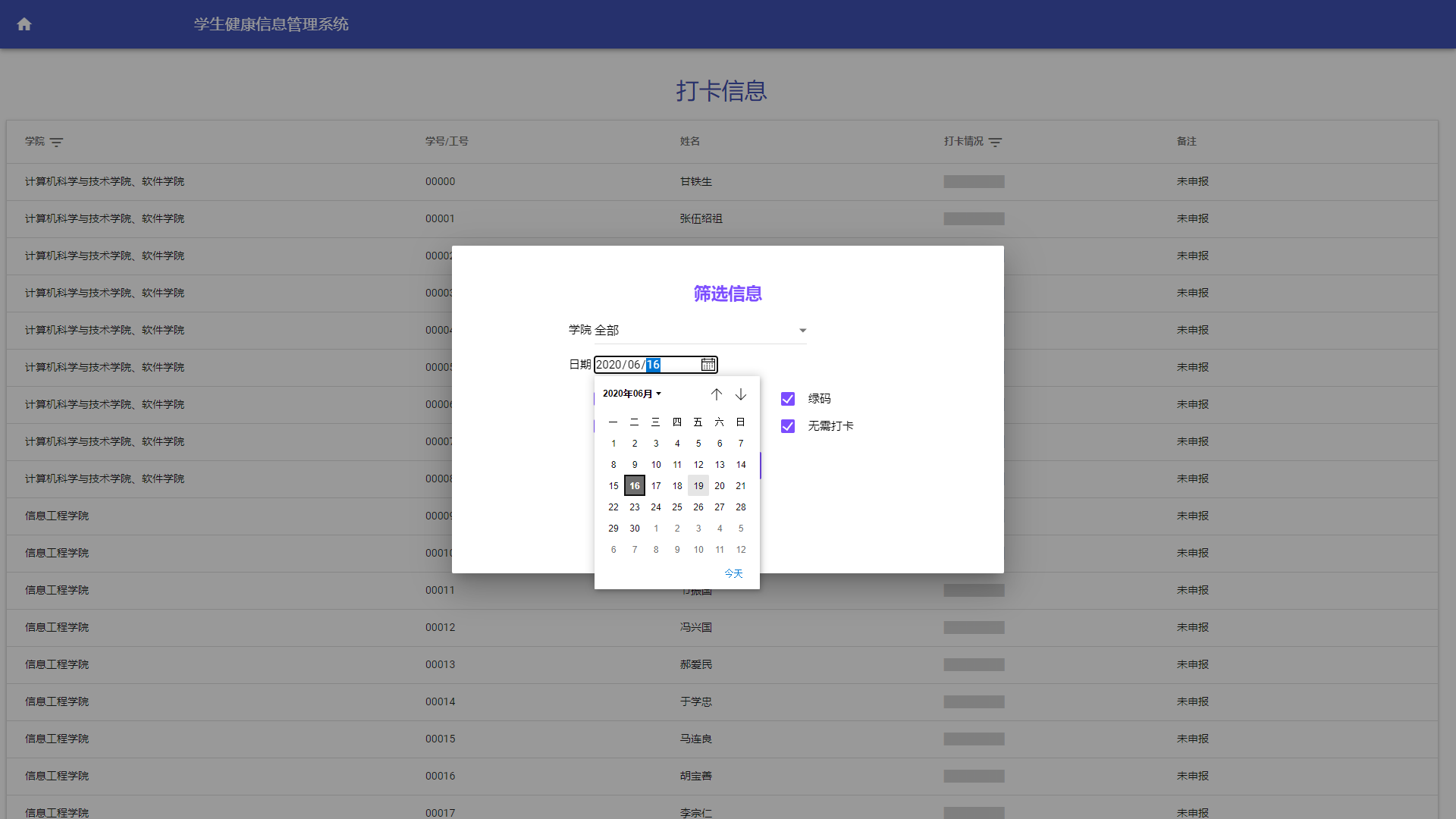Open the calendar picker icon in date field
1456x819 pixels.
[x=708, y=365]
